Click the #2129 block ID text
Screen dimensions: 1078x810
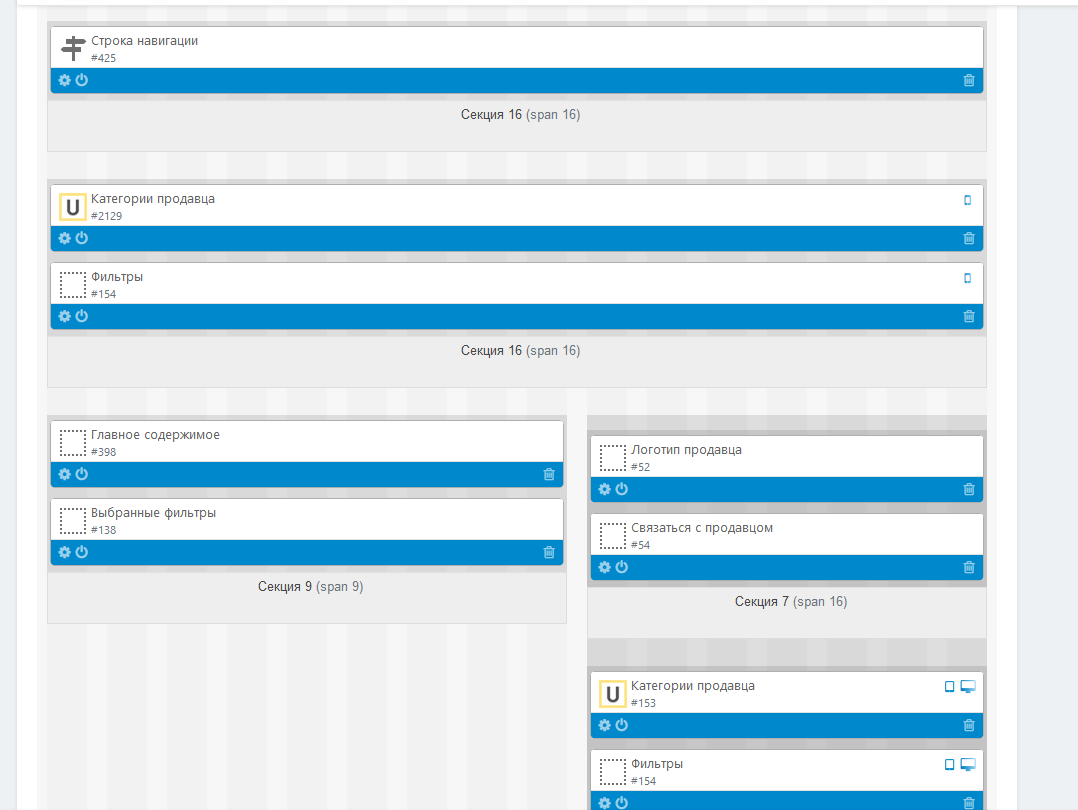coord(107,216)
